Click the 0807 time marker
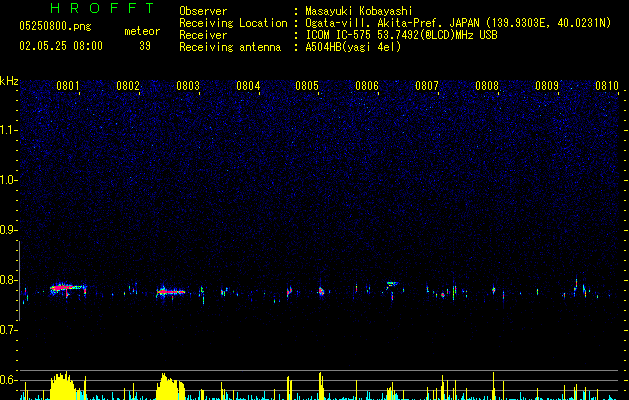Image resolution: width=629 pixels, height=400 pixels. 427,86
